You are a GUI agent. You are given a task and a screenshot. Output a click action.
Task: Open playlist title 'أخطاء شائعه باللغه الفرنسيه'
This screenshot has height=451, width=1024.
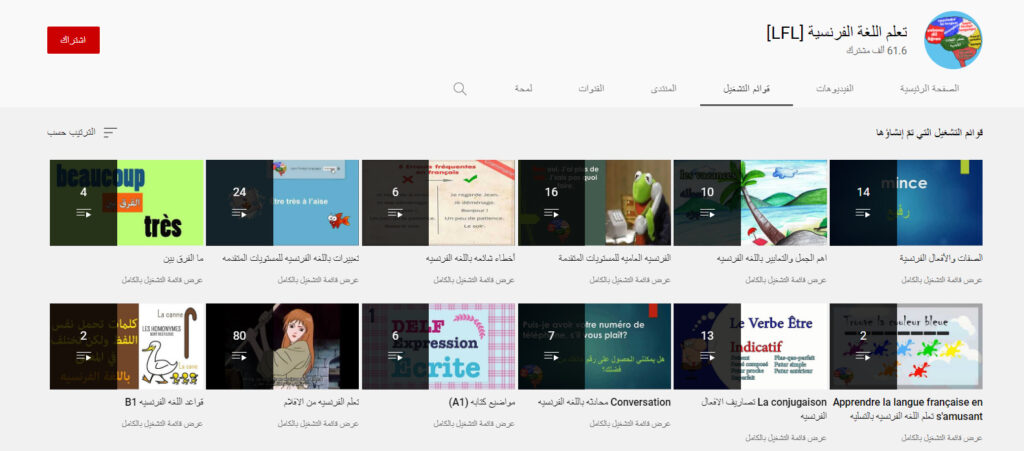pos(472,258)
